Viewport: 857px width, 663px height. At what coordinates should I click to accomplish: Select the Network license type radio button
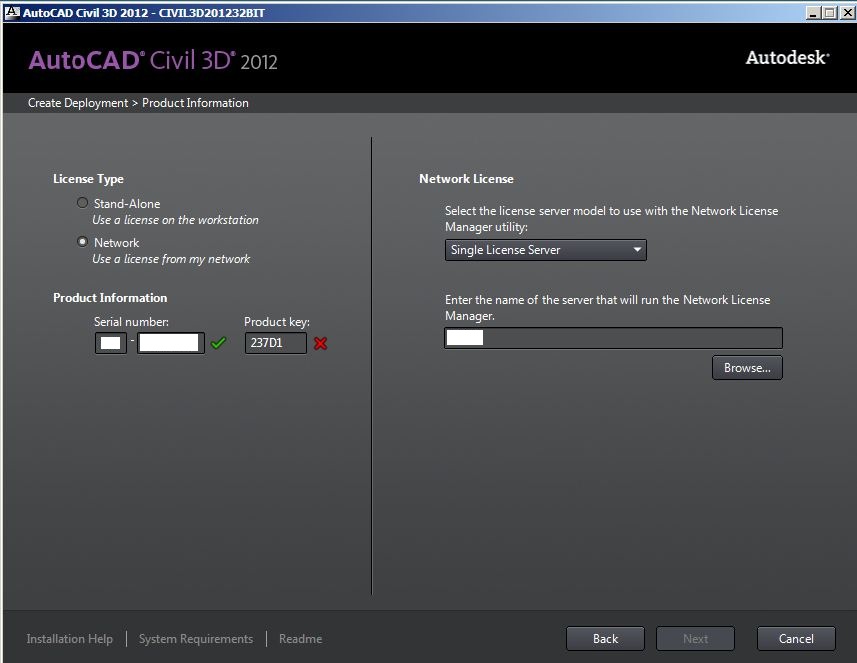[83, 242]
